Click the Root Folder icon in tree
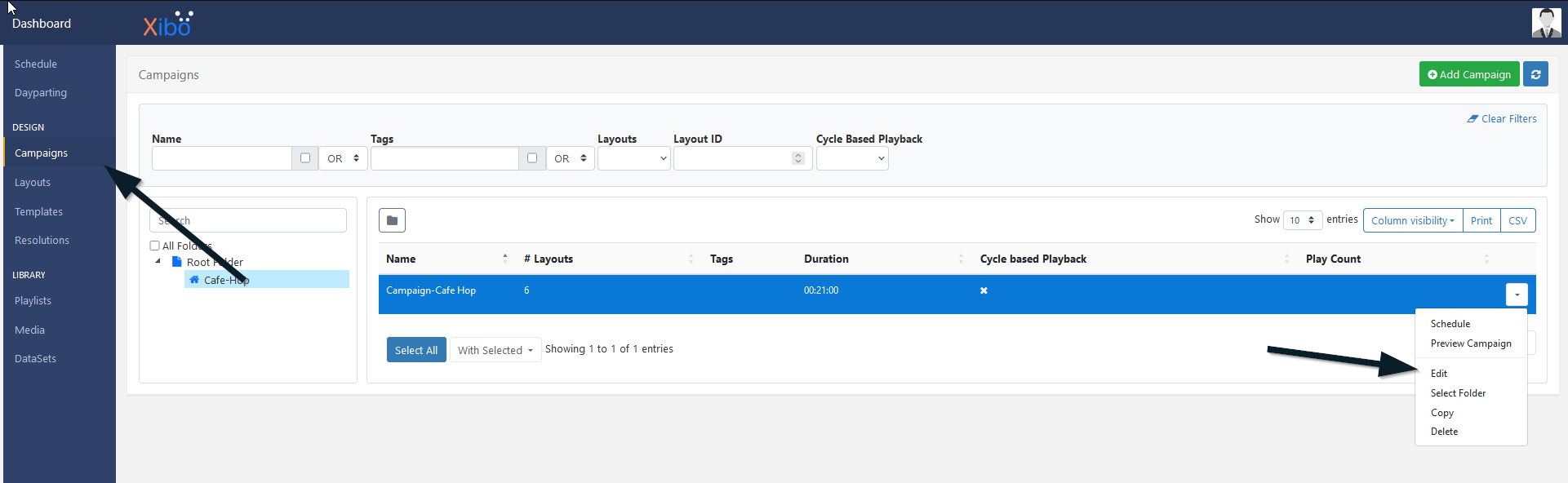1568x483 pixels. 176,262
